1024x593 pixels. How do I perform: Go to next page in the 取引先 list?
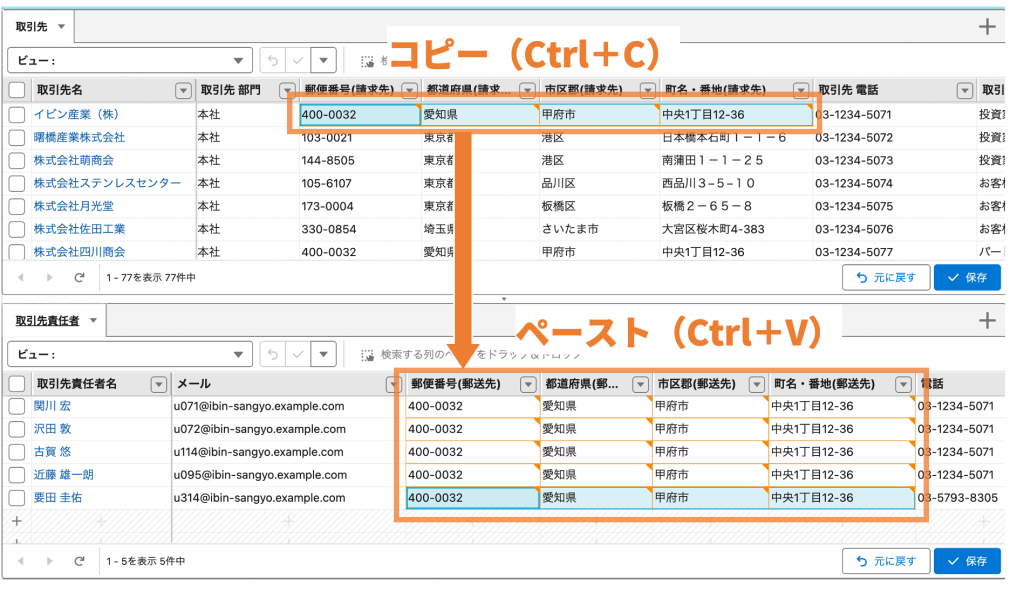pos(49,277)
